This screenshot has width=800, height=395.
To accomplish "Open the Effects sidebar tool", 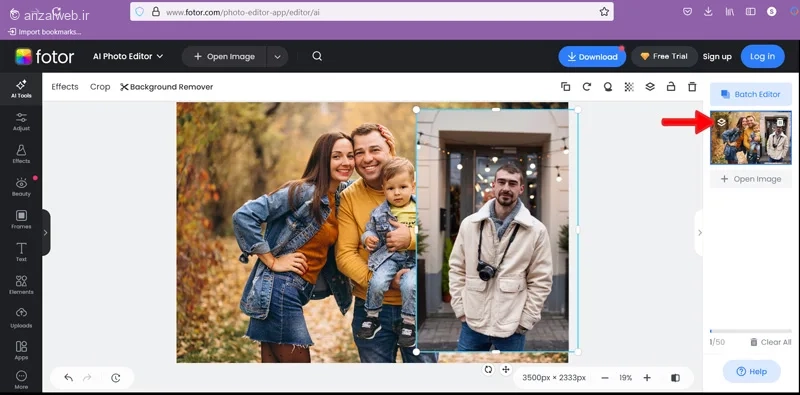I will 21,154.
